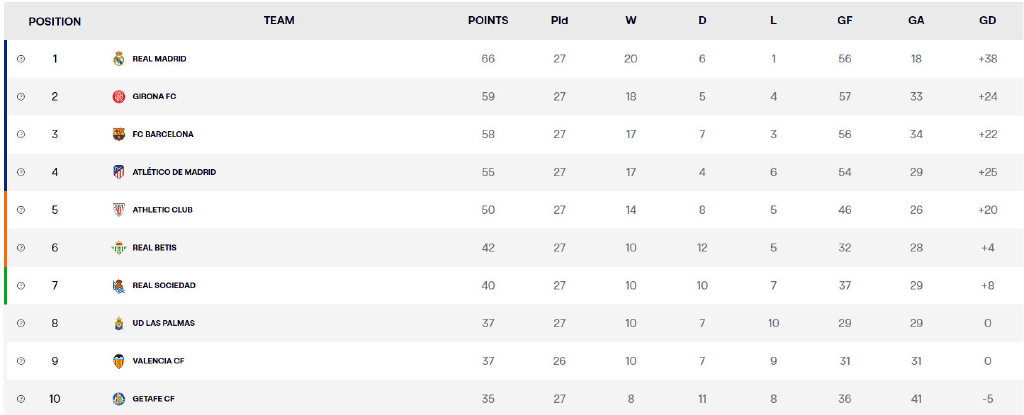Click the Real Sociedad crest icon
This screenshot has height=415, width=1024.
pos(119,286)
